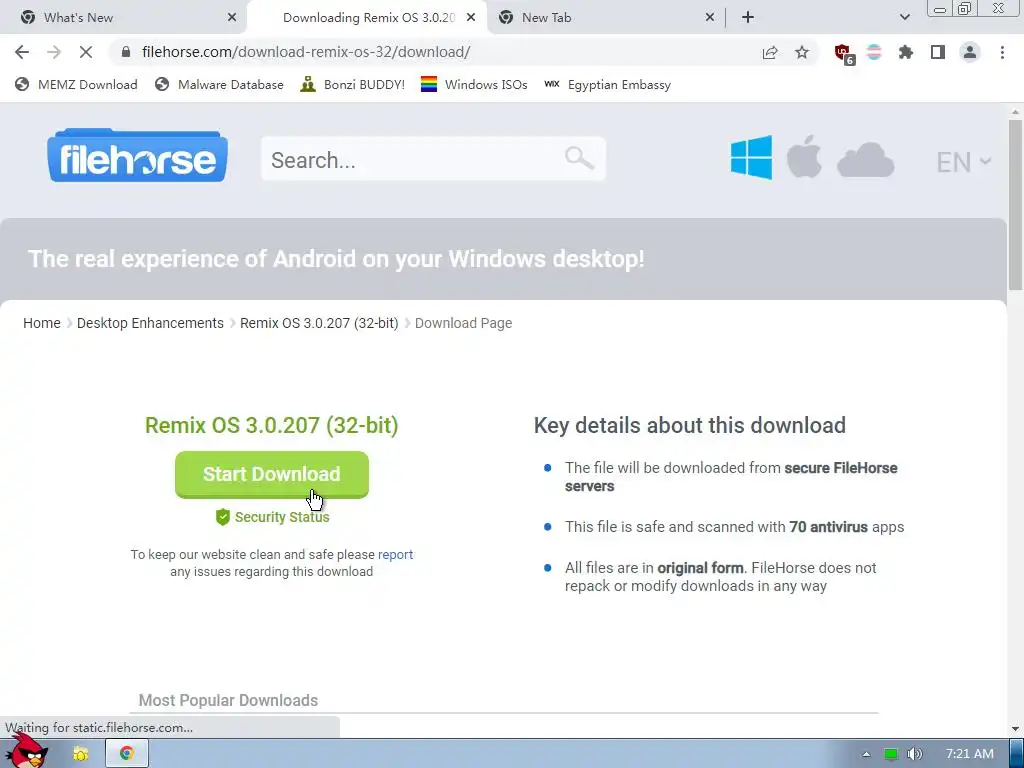Image resolution: width=1024 pixels, height=768 pixels.
Task: Open the Malware Database bookmark
Action: tap(219, 84)
